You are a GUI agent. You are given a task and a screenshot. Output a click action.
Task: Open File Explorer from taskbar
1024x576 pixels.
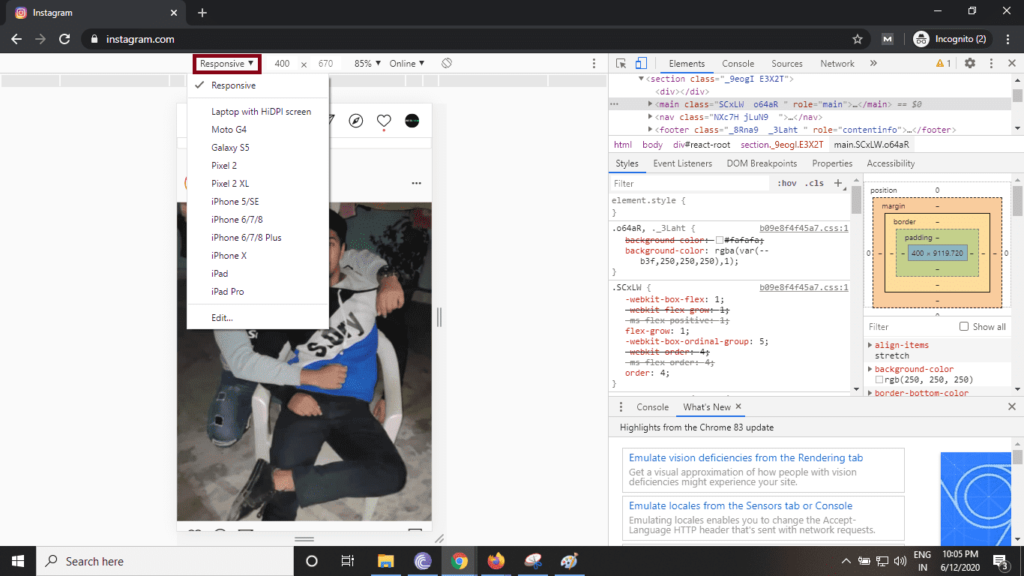coord(386,561)
